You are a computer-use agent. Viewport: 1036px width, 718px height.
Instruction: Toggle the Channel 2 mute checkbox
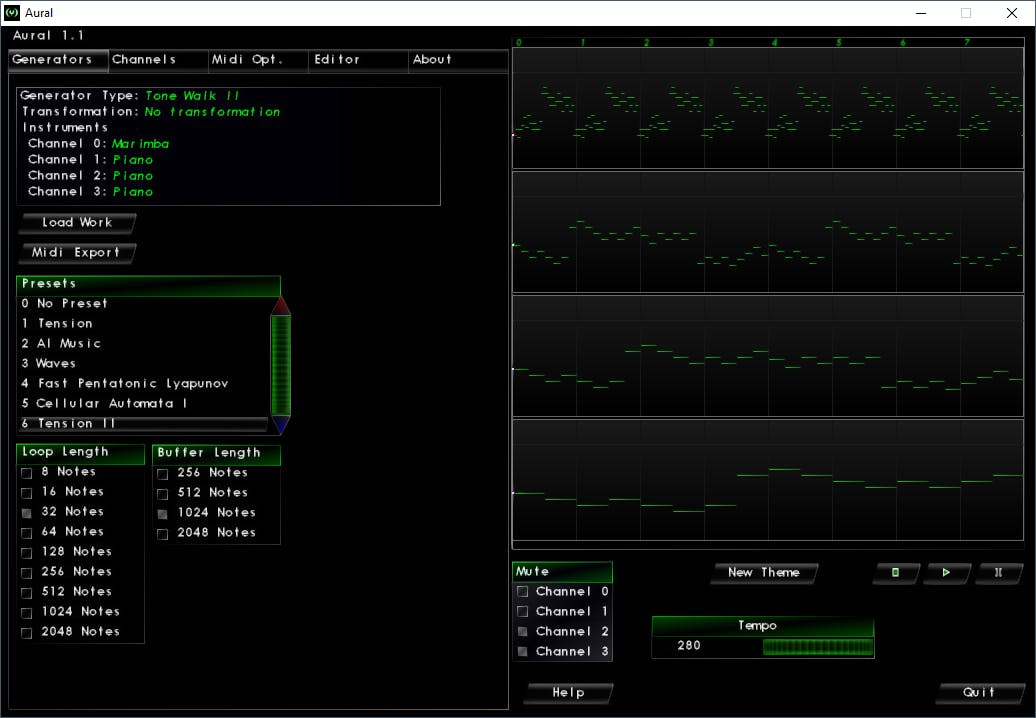522,632
